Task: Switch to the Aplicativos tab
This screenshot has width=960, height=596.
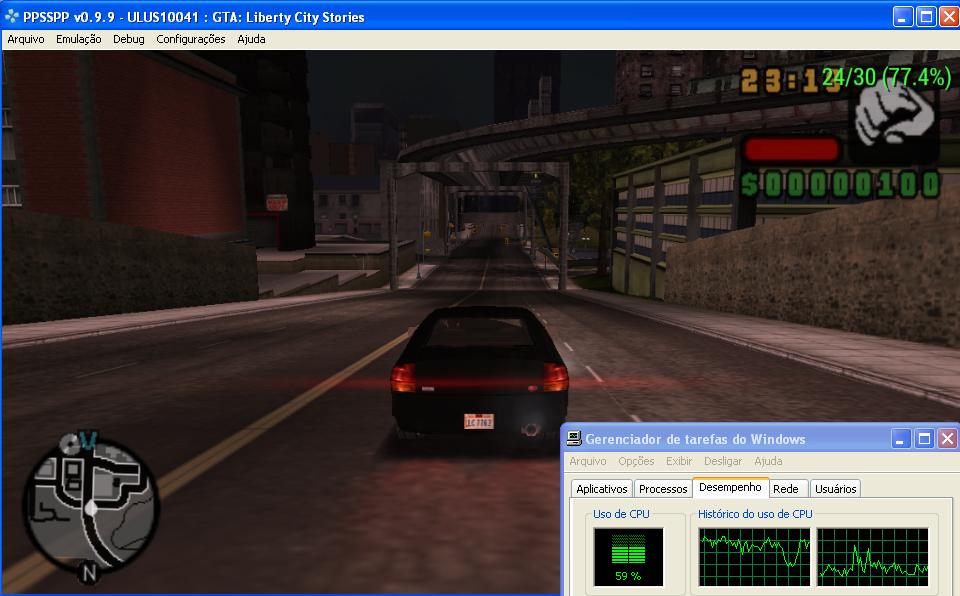Action: (601, 489)
